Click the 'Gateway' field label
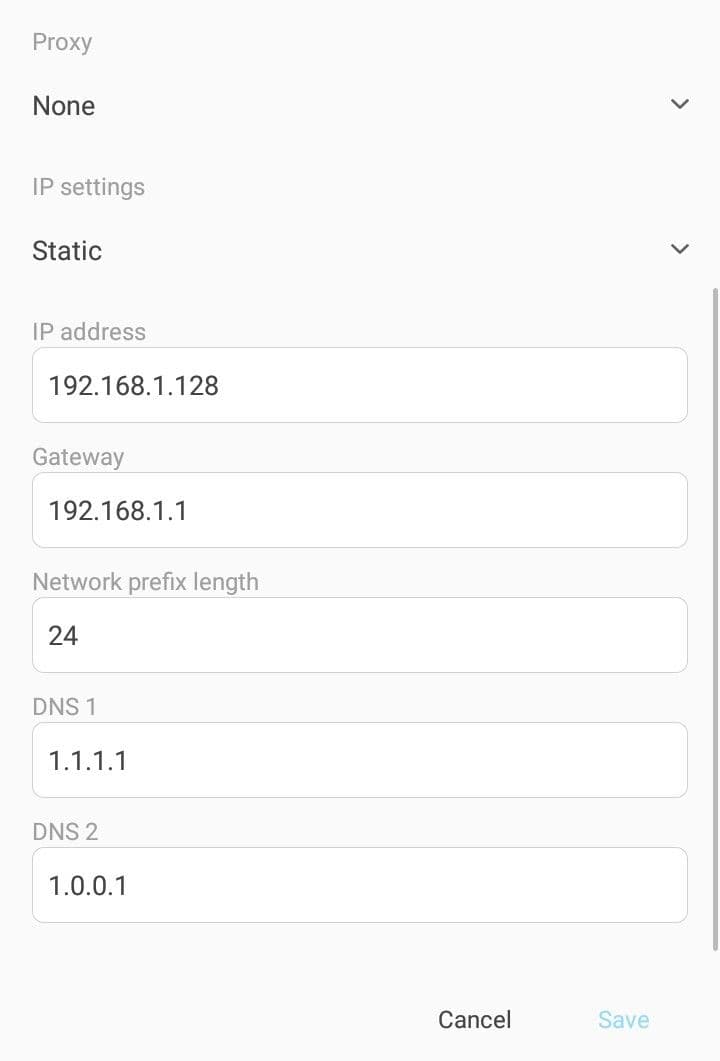The width and height of the screenshot is (720, 1061). 78,457
